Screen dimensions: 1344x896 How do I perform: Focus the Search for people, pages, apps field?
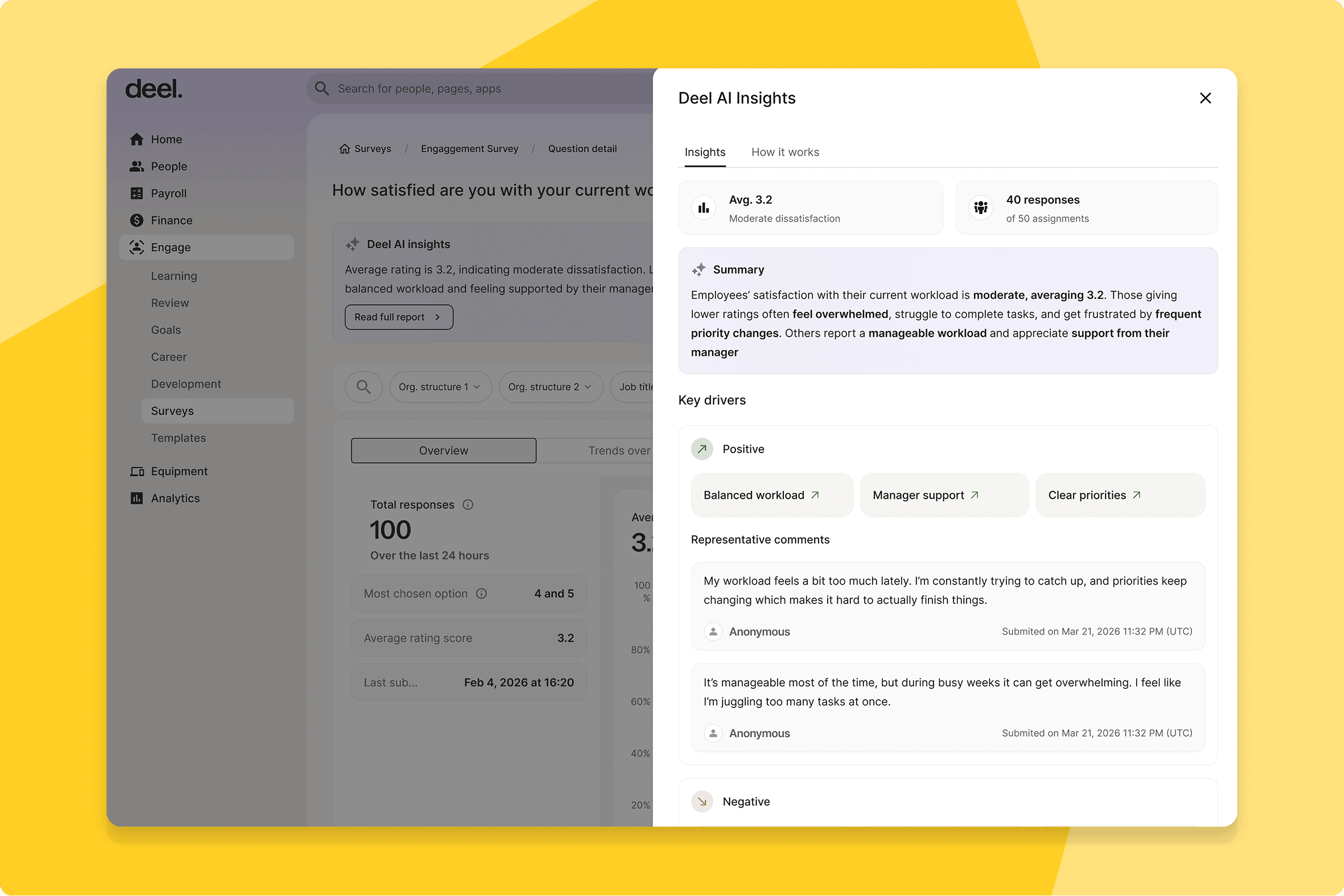click(x=480, y=89)
